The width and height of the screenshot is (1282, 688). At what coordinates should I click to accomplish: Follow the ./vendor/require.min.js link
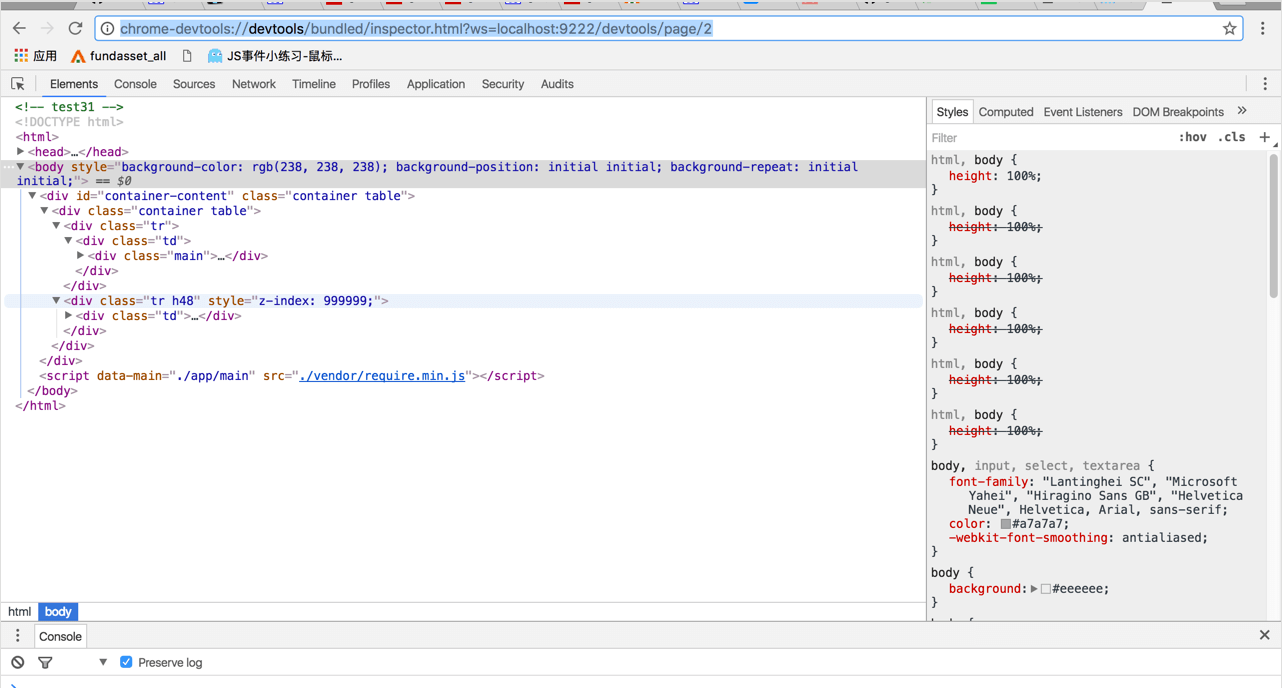(x=382, y=376)
